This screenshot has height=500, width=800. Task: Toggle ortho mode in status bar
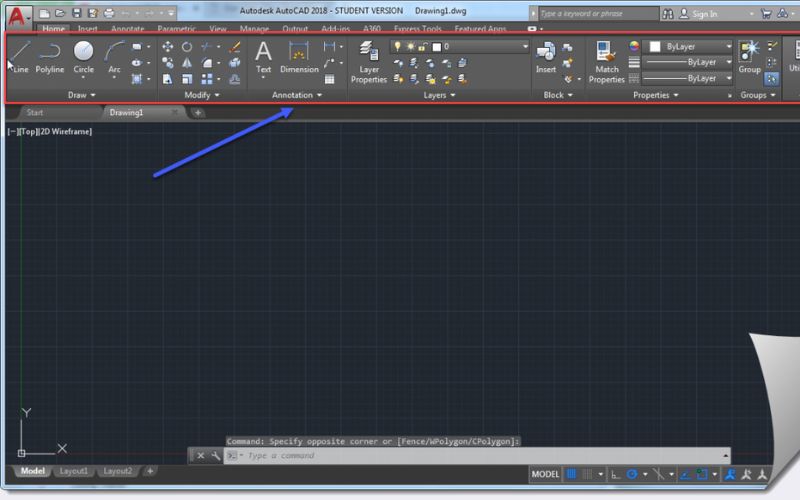pos(616,474)
